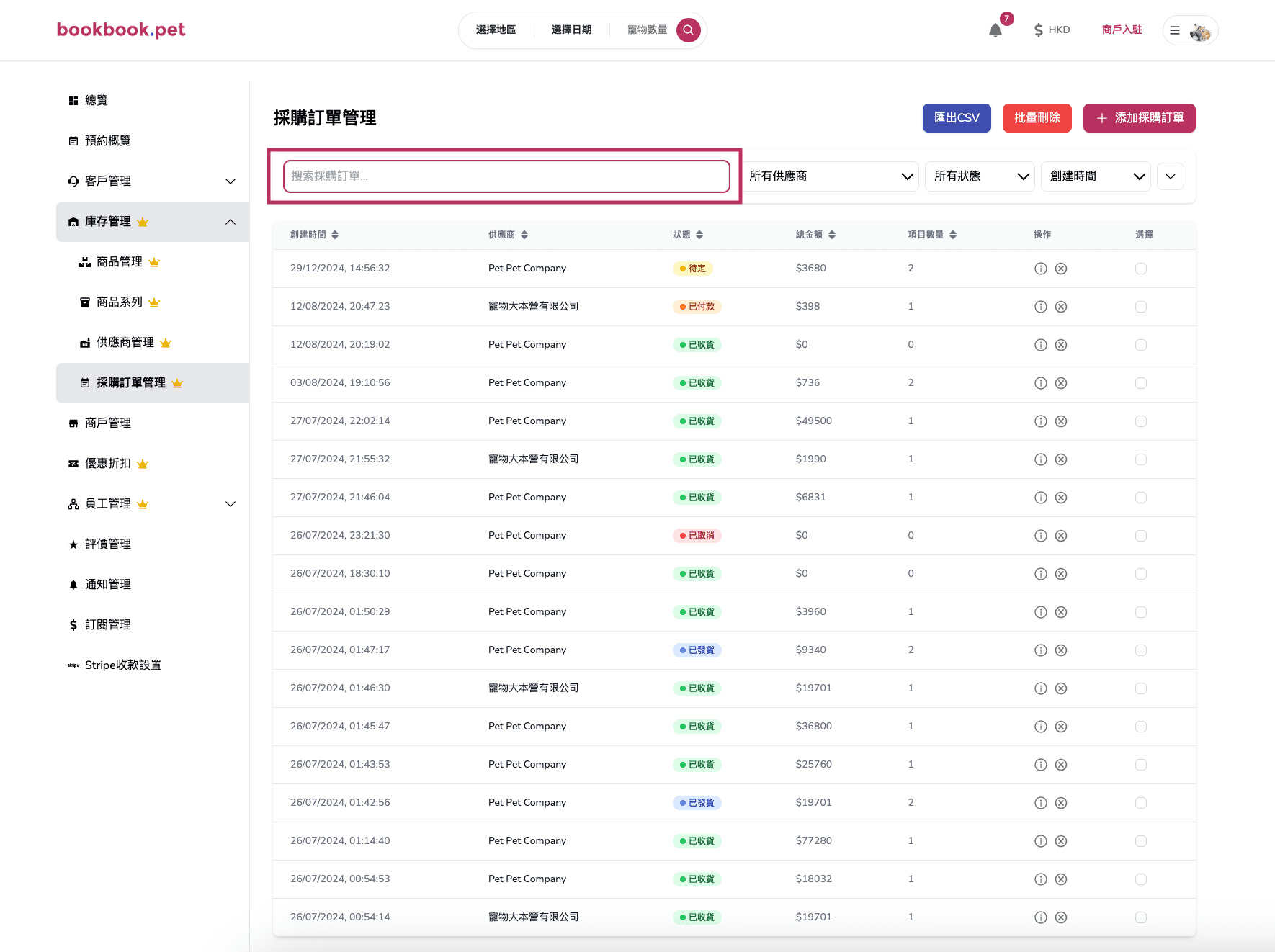The width and height of the screenshot is (1275, 952).
Task: Open 商戶管理 in the sidebar
Action: point(153,423)
